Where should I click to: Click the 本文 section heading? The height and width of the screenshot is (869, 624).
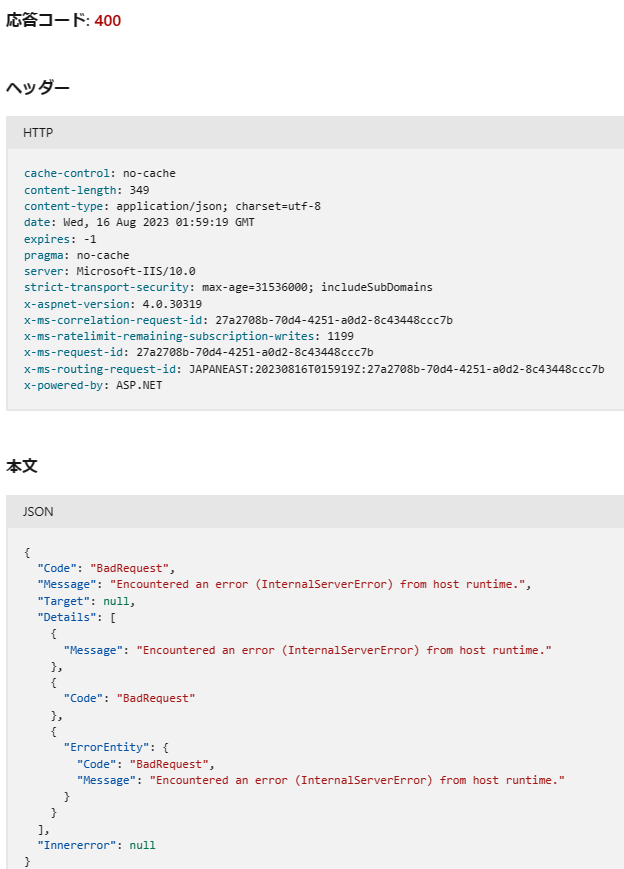click(22, 466)
